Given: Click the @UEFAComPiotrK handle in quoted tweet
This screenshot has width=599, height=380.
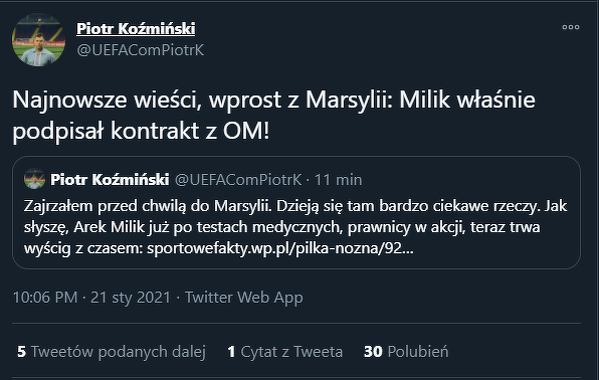Looking at the screenshot, I should [x=238, y=179].
